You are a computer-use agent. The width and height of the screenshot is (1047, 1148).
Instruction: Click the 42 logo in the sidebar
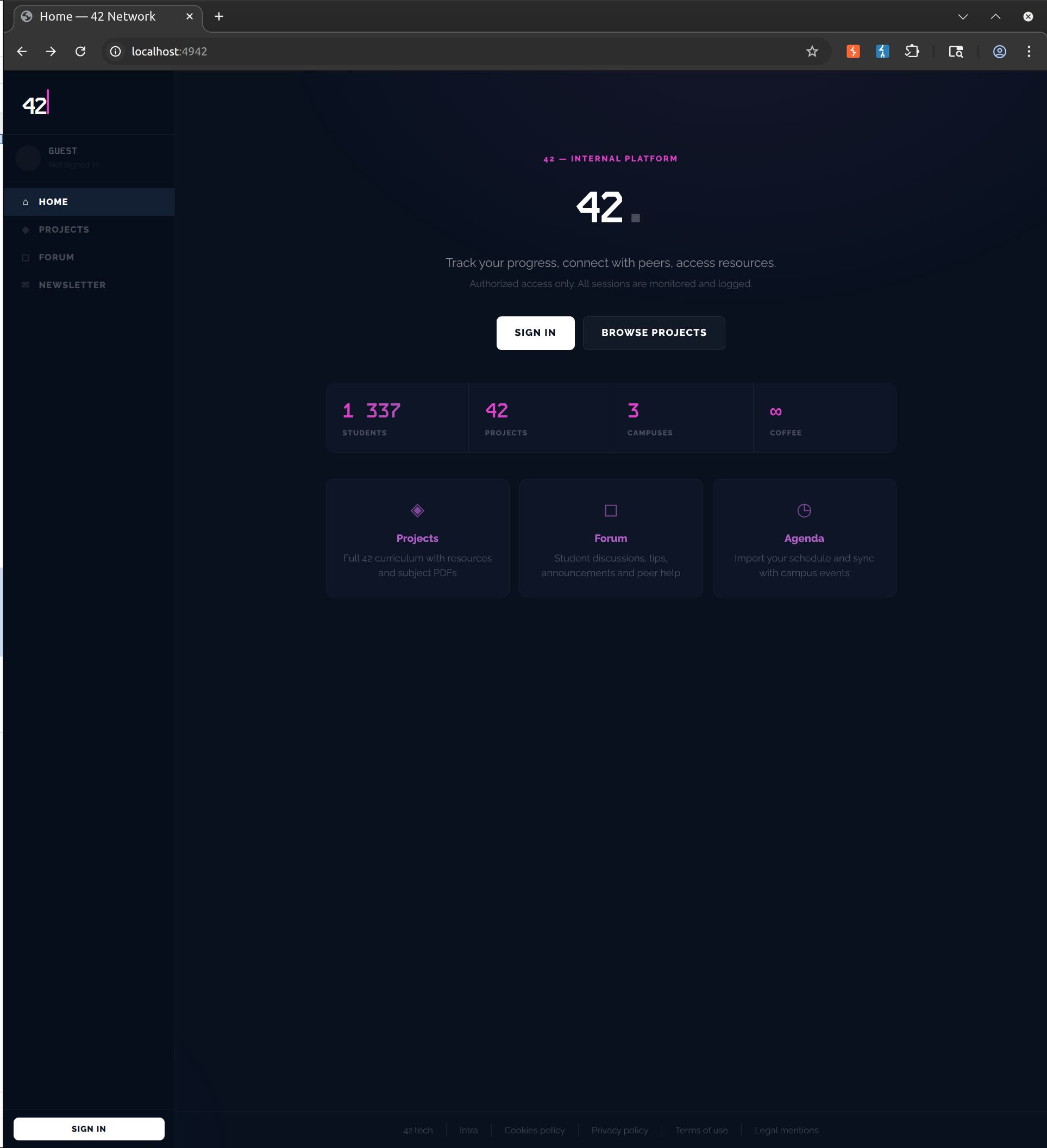[35, 104]
